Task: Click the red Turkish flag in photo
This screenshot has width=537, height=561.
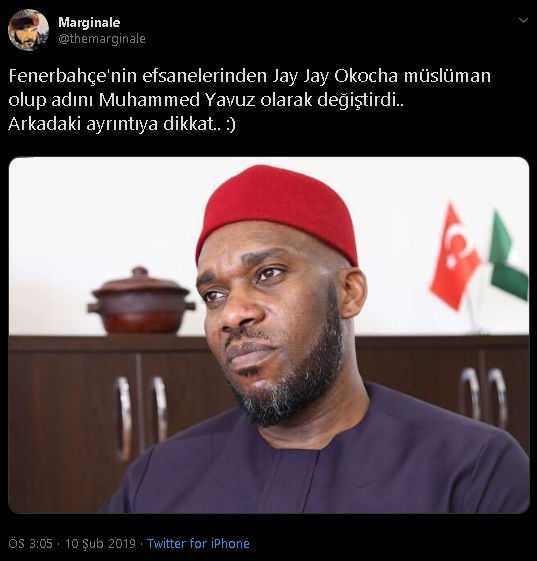Action: (454, 256)
